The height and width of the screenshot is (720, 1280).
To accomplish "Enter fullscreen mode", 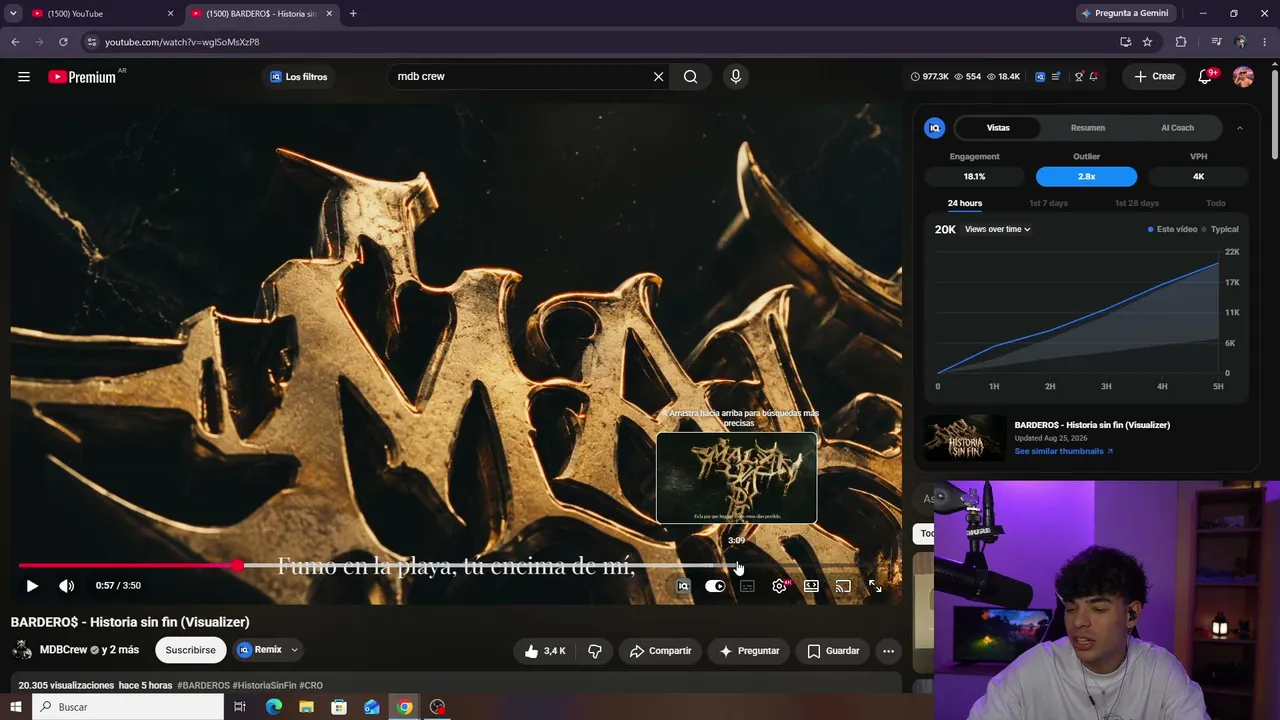I will [875, 586].
